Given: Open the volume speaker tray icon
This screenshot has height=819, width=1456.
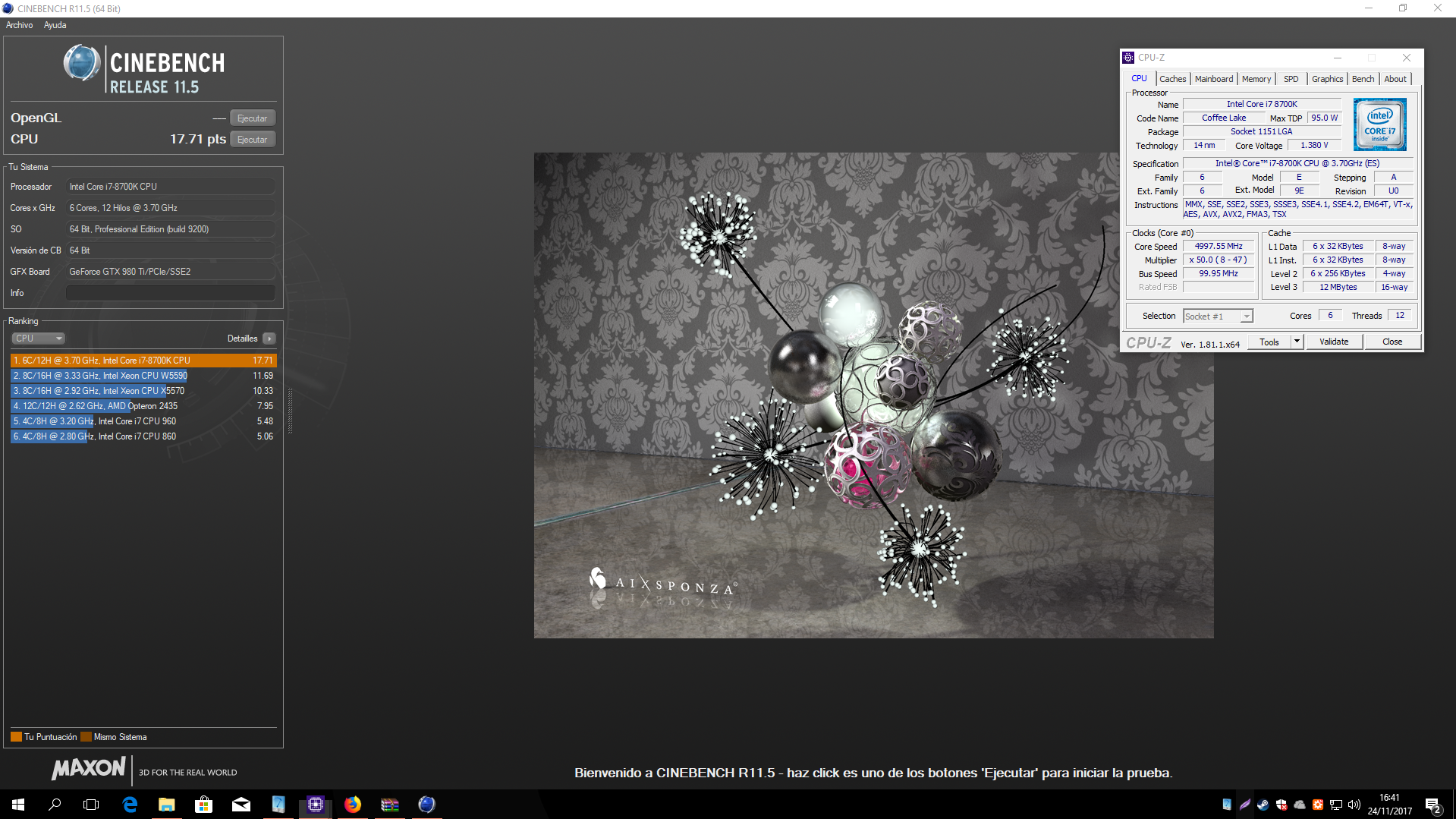Looking at the screenshot, I should click(x=1354, y=805).
